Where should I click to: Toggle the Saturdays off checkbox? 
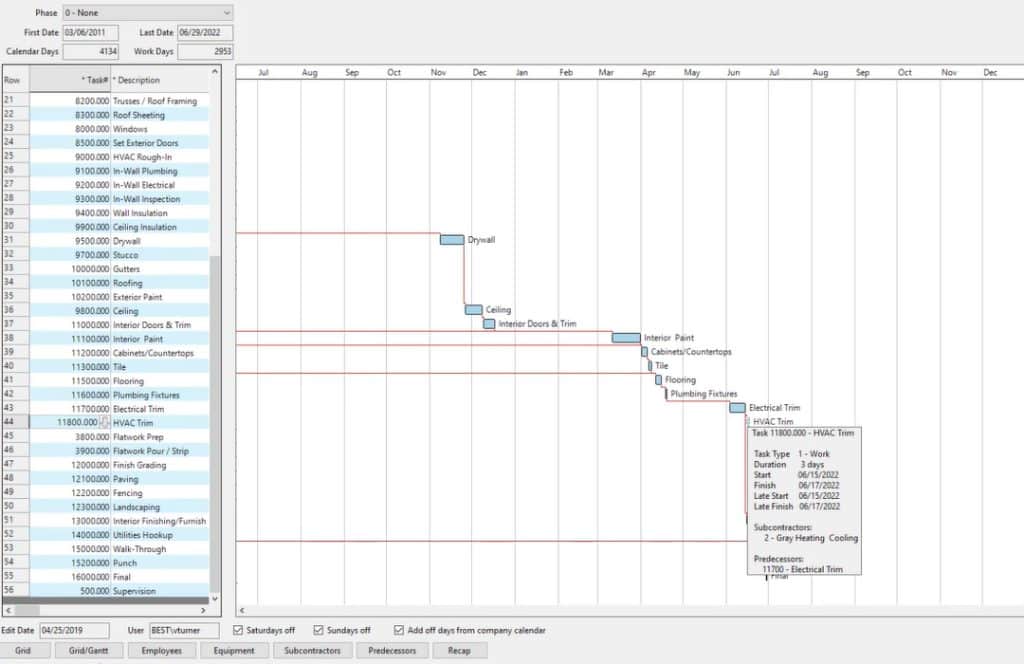(238, 631)
